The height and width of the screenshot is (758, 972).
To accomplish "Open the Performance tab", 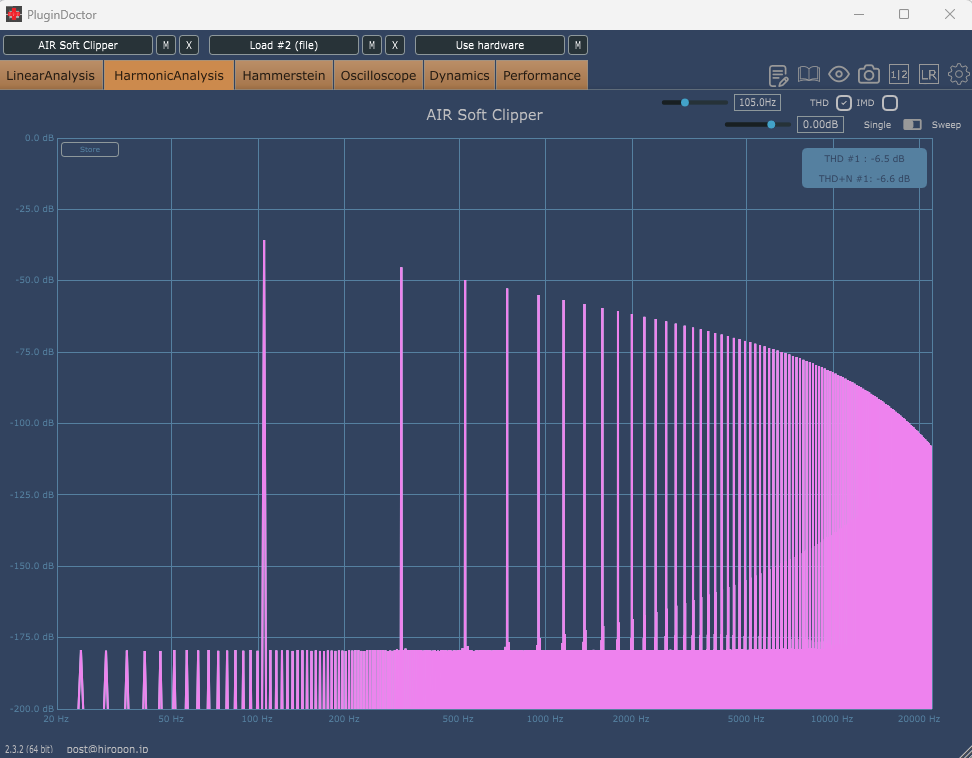I will pyautogui.click(x=542, y=75).
